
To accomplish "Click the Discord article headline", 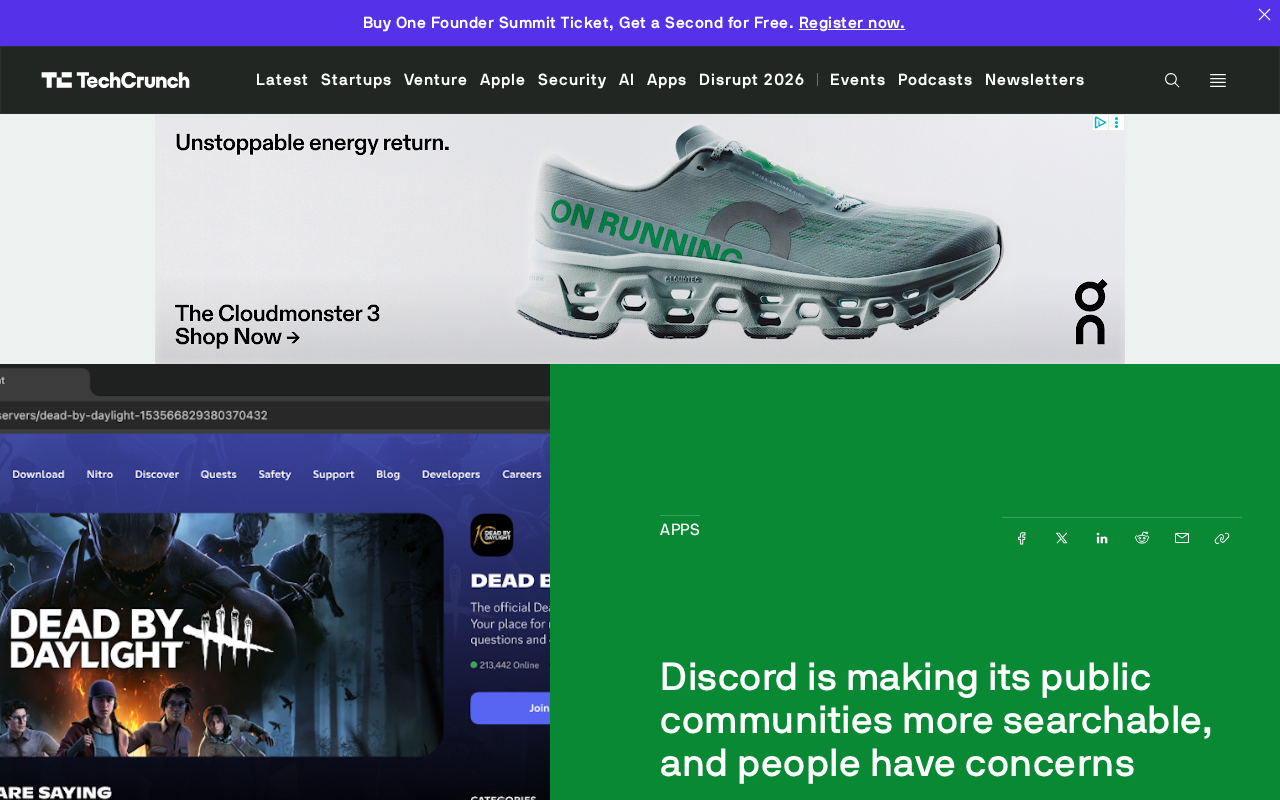I will pos(936,720).
